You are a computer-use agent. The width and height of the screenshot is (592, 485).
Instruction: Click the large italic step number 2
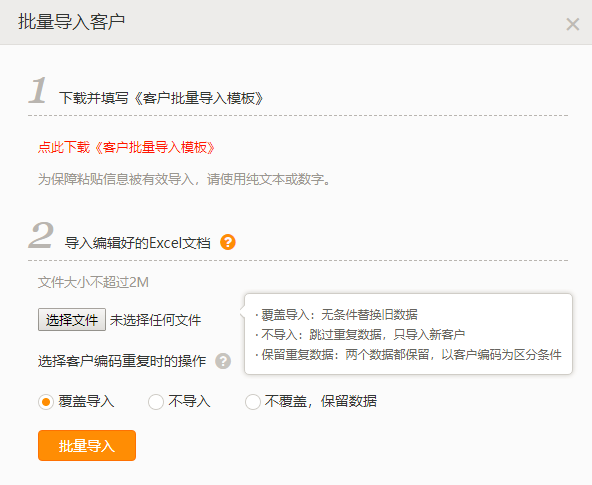click(x=41, y=235)
